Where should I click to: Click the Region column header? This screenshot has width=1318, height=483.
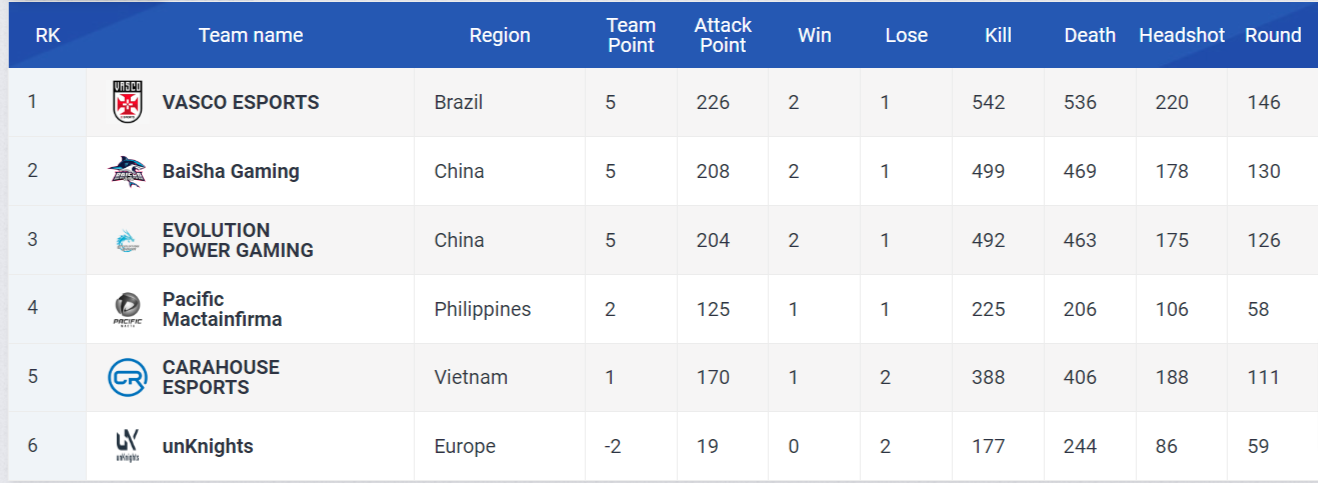point(499,35)
